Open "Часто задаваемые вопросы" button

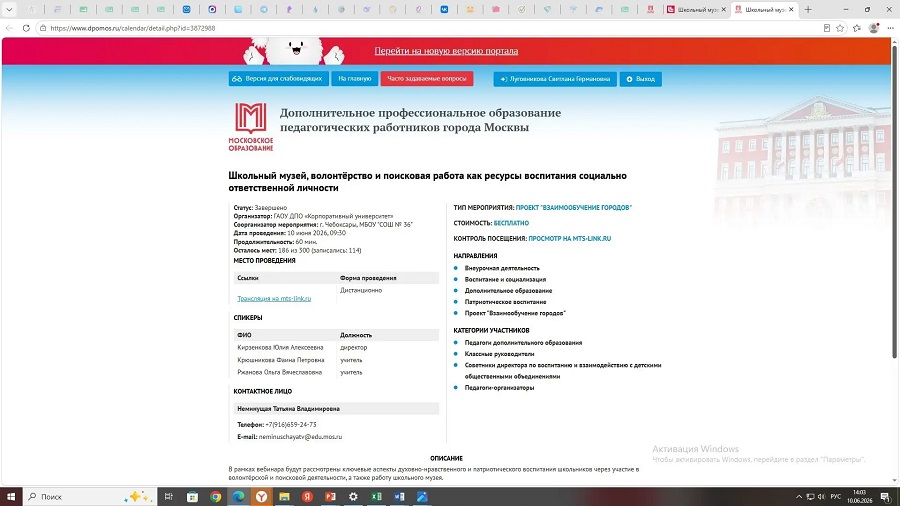pos(427,79)
